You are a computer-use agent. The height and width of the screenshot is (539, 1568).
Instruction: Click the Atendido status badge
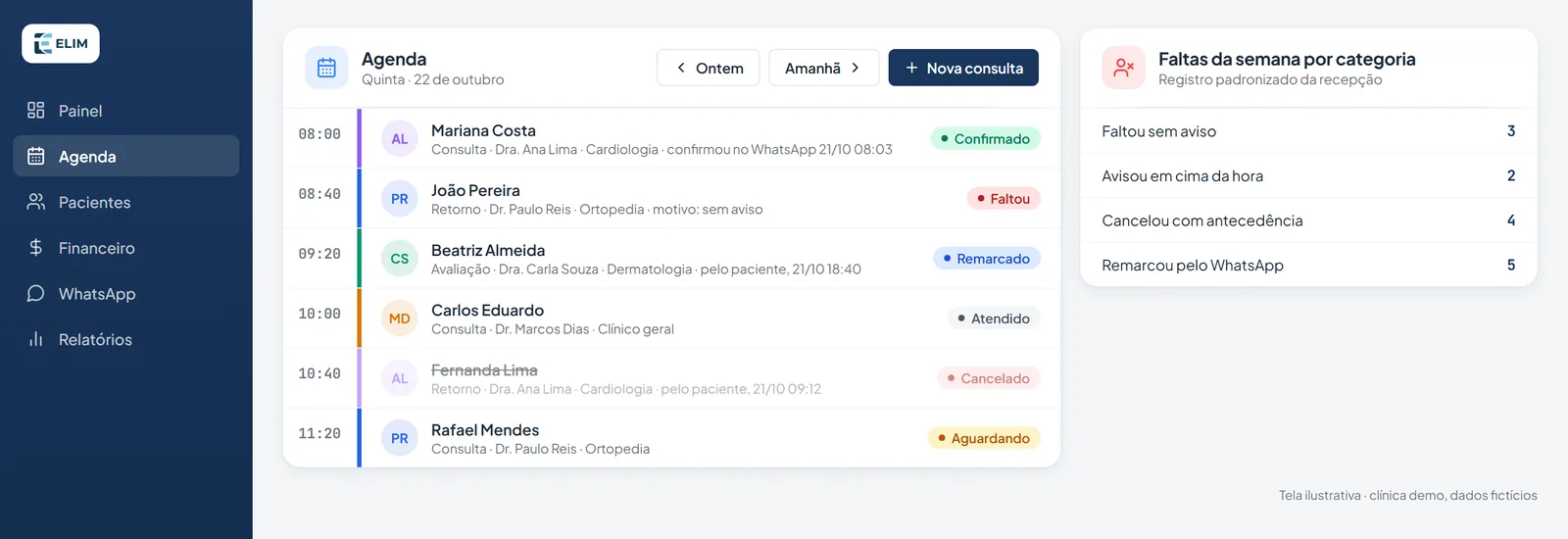click(994, 318)
